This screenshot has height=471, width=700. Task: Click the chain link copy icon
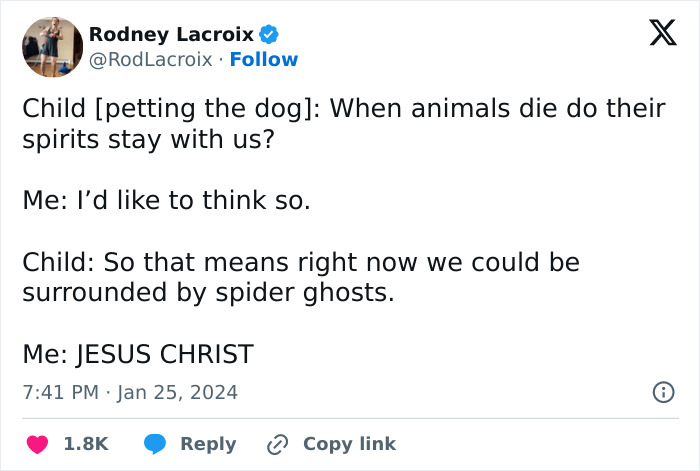277,444
